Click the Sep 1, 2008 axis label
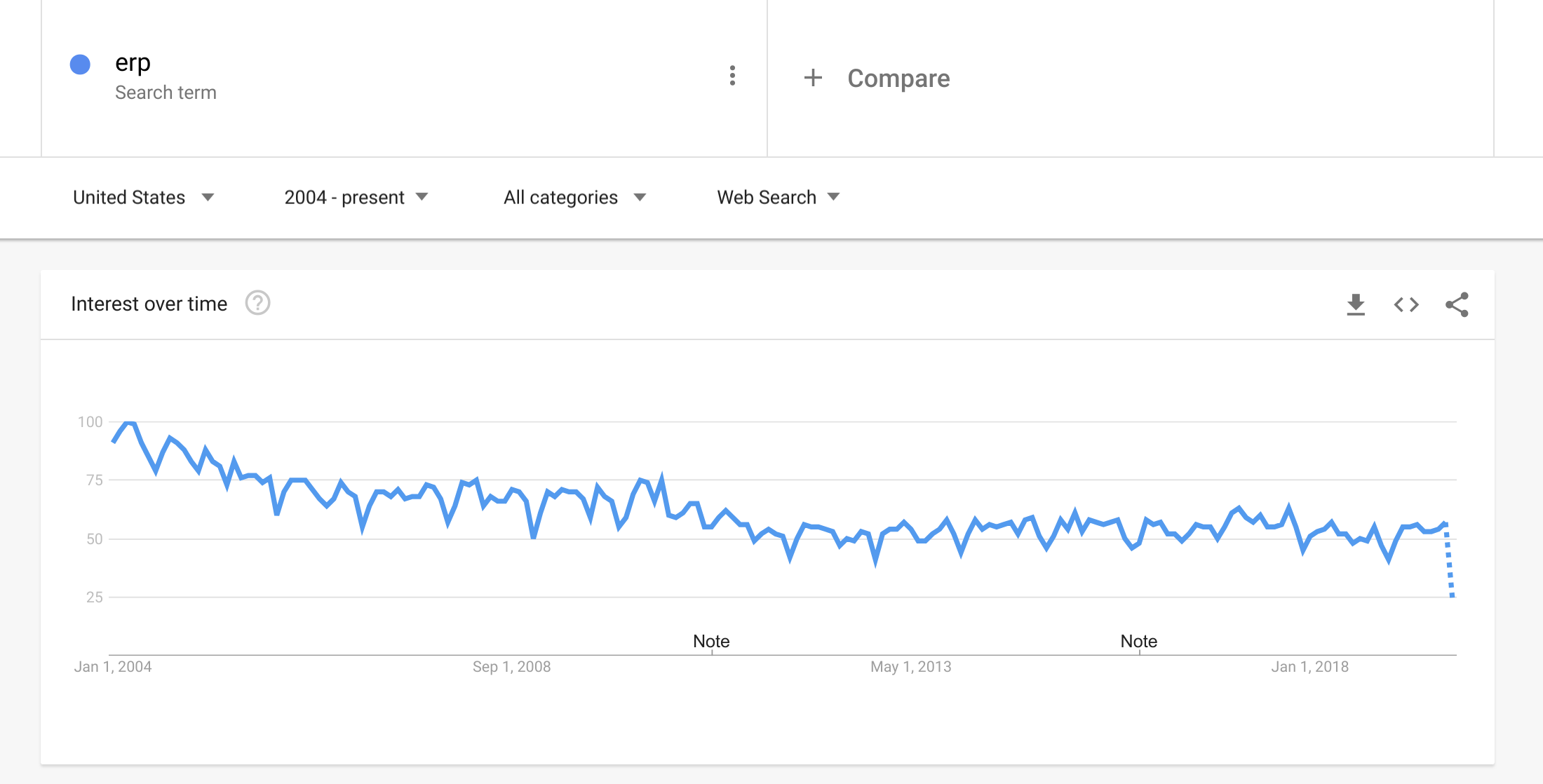The height and width of the screenshot is (784, 1543). [511, 667]
